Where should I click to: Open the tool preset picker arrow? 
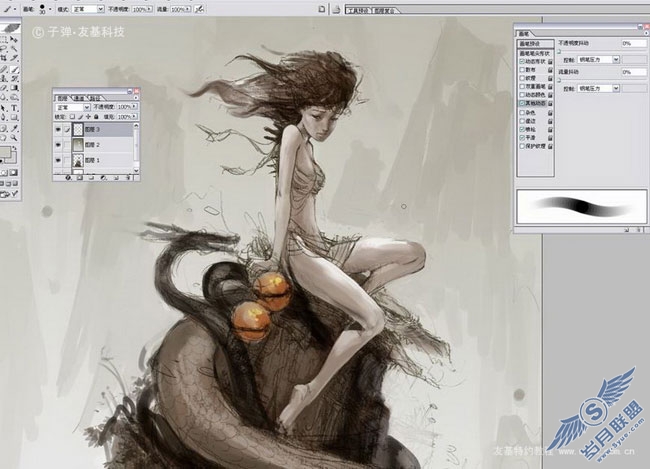click(x=15, y=9)
